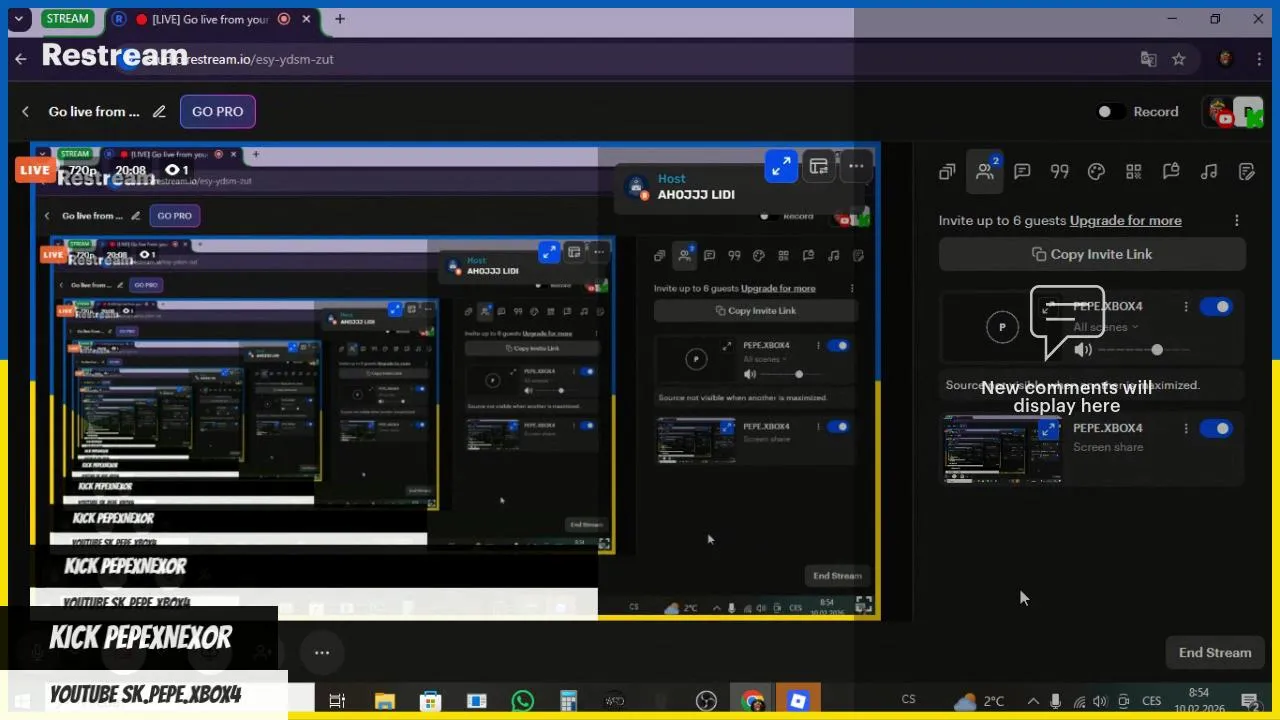Open the captions quotes panel icon
Image resolution: width=1280 pixels, height=720 pixels.
[x=1059, y=172]
